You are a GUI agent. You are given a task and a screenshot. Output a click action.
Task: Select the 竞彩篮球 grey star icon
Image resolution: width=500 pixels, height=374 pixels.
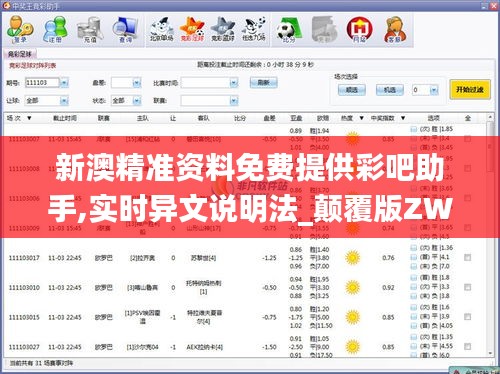point(223,29)
